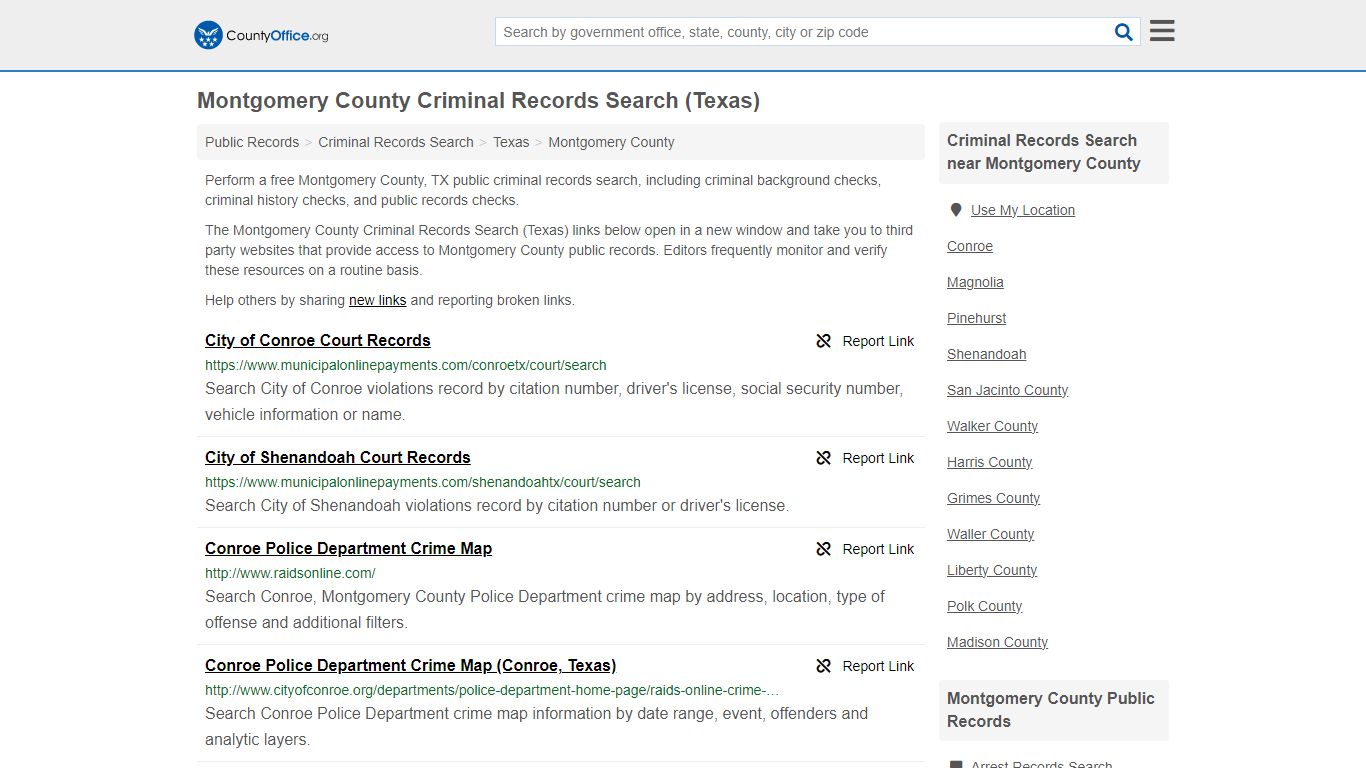Click the location pin icon beside Use My Location
Viewport: 1366px width, 768px height.
956,210
